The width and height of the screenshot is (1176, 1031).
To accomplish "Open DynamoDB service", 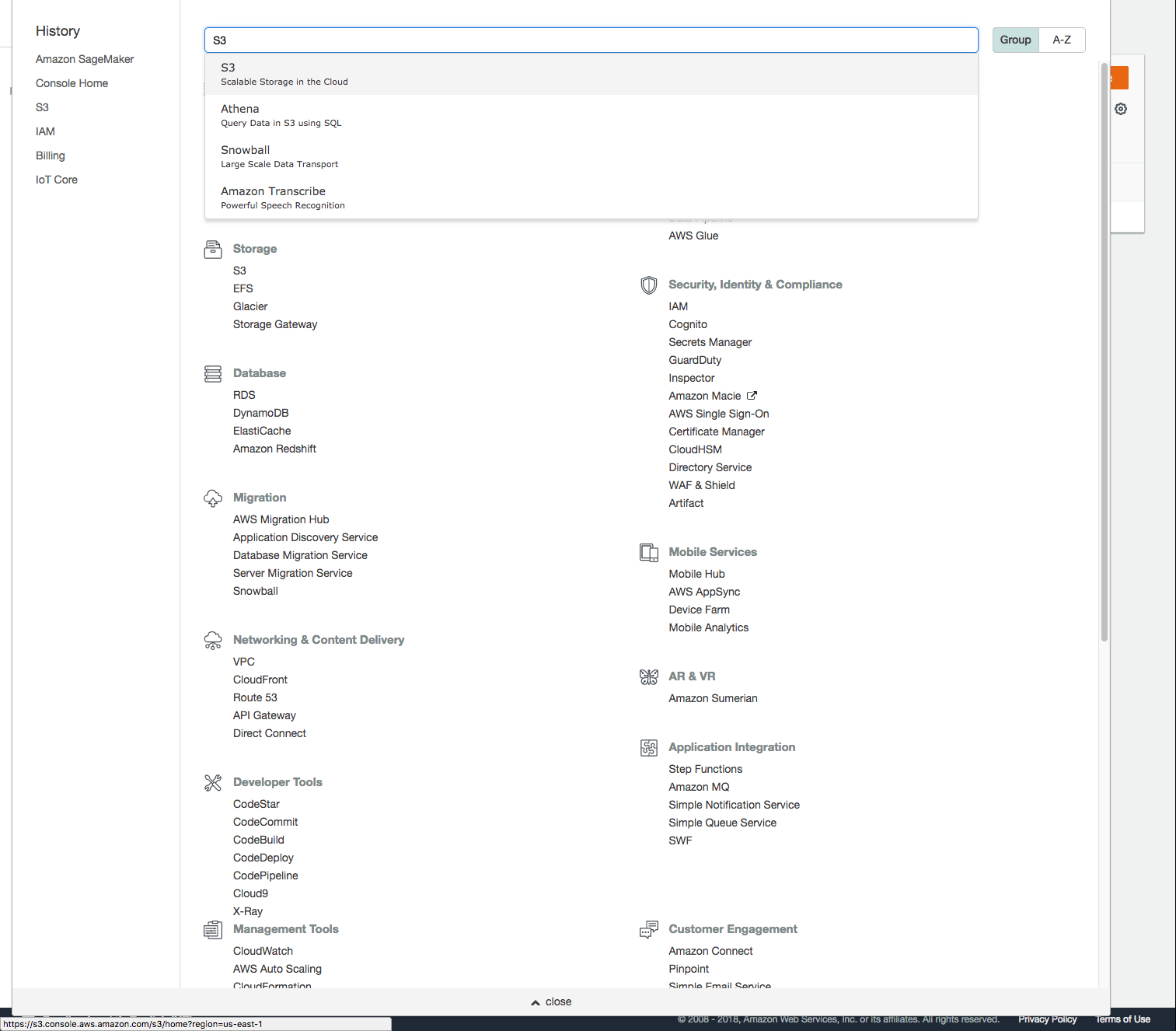I will click(261, 413).
